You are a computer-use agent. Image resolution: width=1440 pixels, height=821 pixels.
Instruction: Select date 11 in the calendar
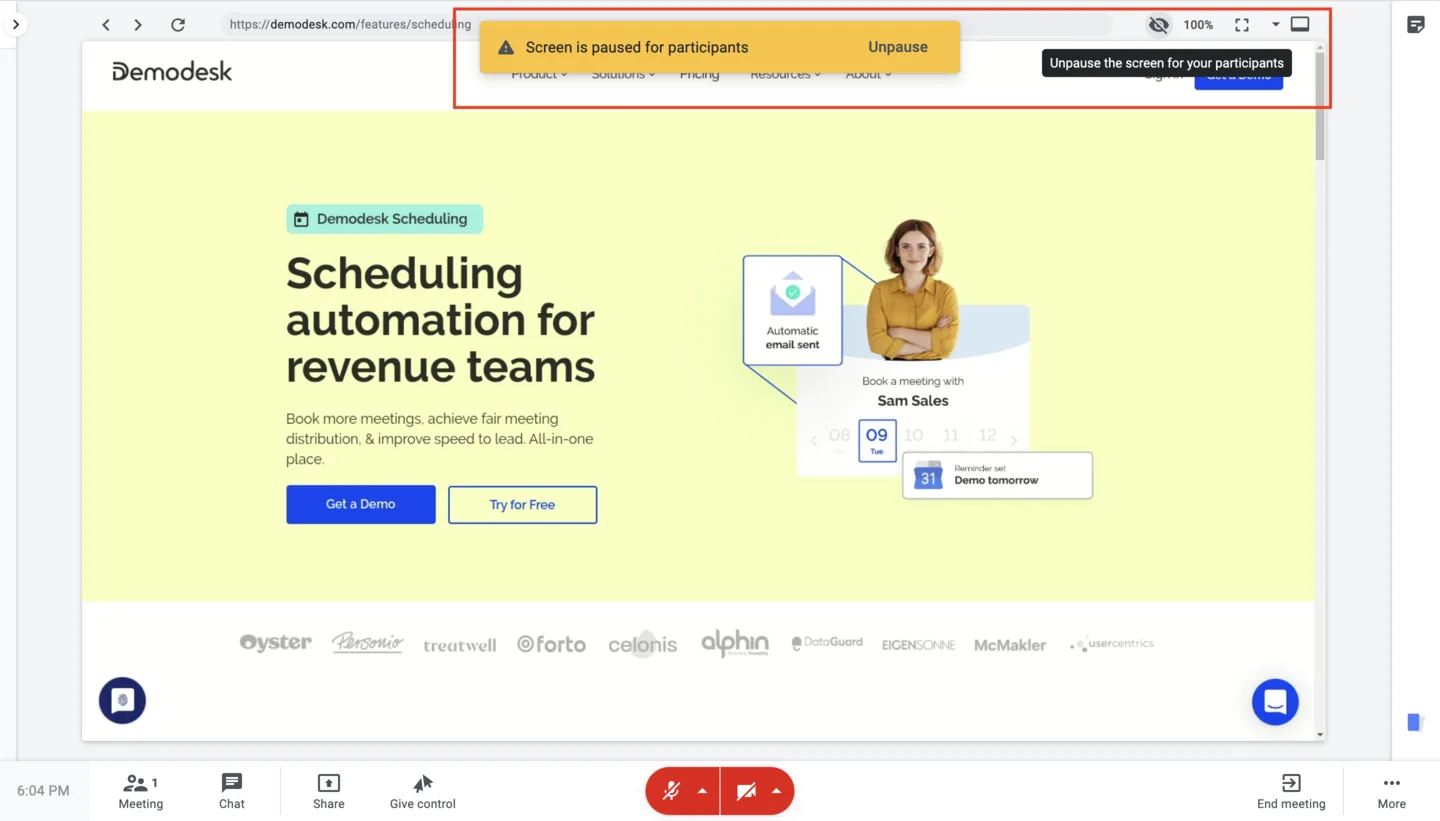[951, 436]
